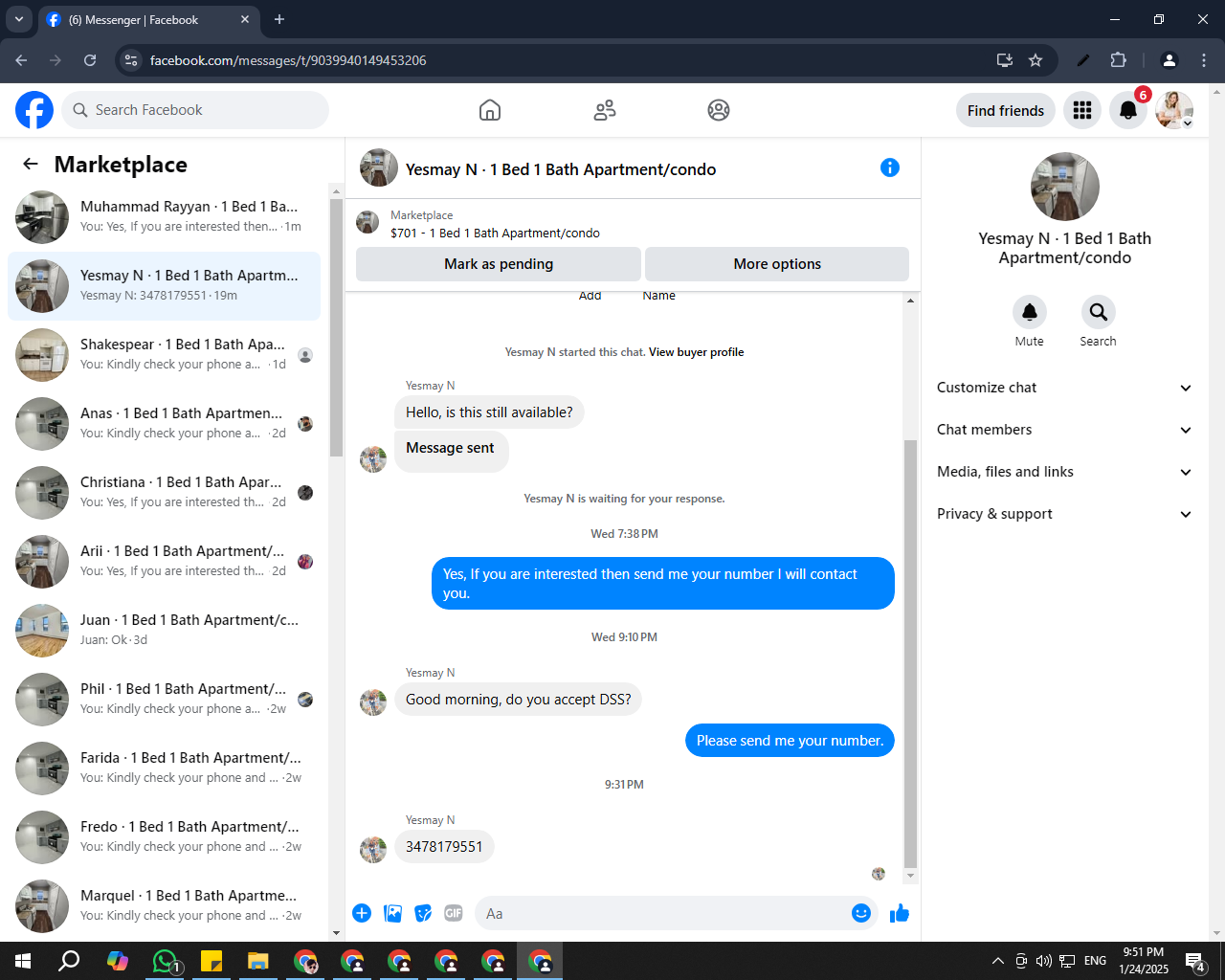Open Fredo conversation
Screen dimensions: 1225x980
coord(164,837)
